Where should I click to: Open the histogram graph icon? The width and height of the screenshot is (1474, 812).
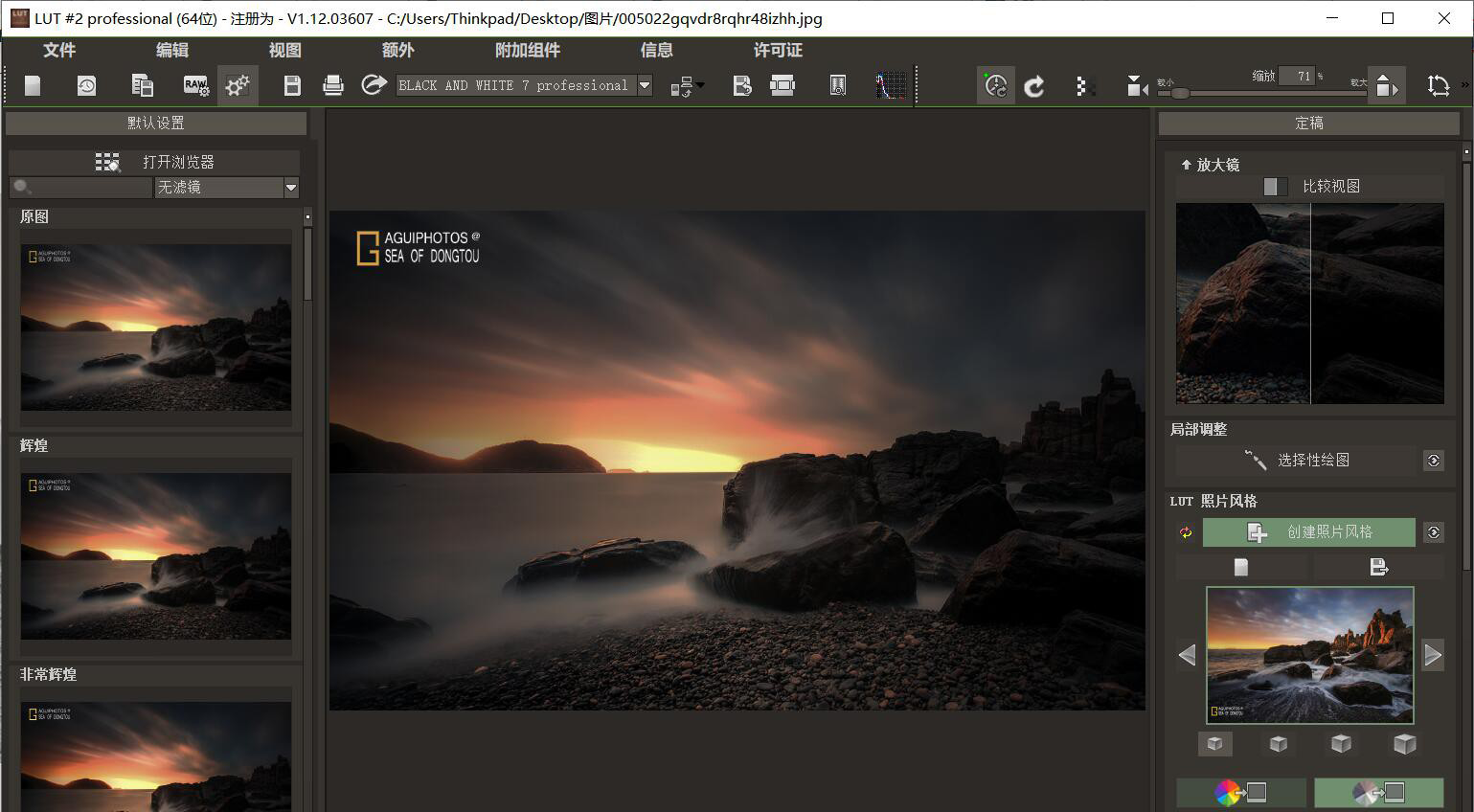(891, 86)
